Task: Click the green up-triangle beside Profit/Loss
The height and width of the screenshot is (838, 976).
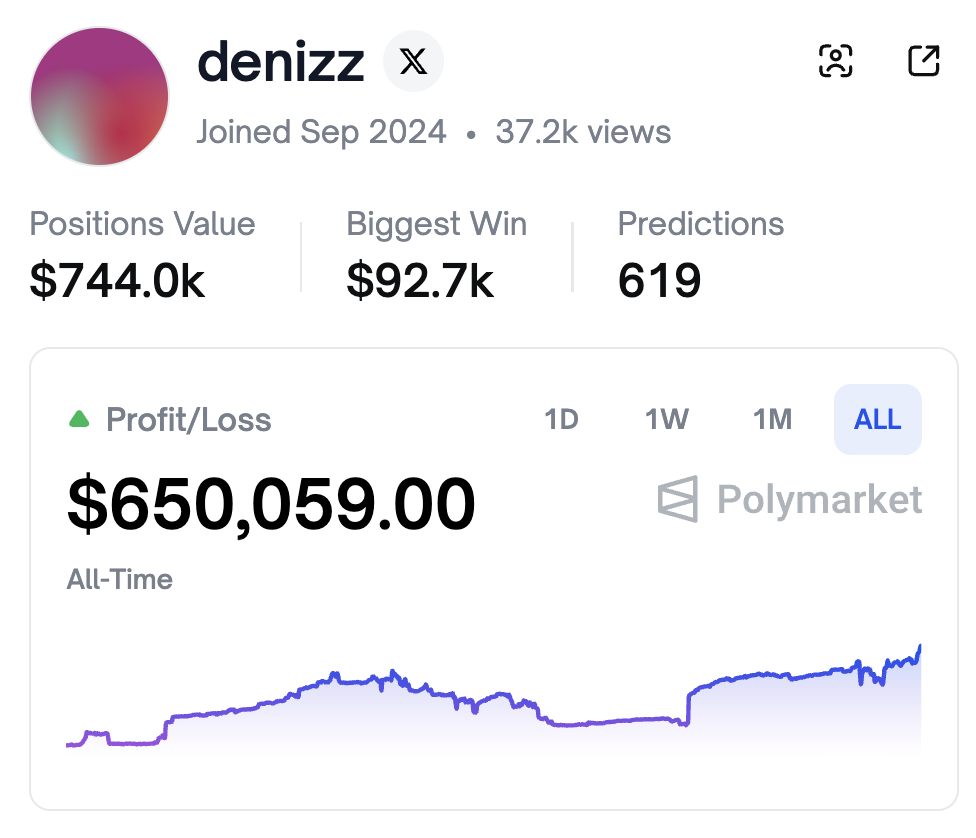Action: (79, 419)
